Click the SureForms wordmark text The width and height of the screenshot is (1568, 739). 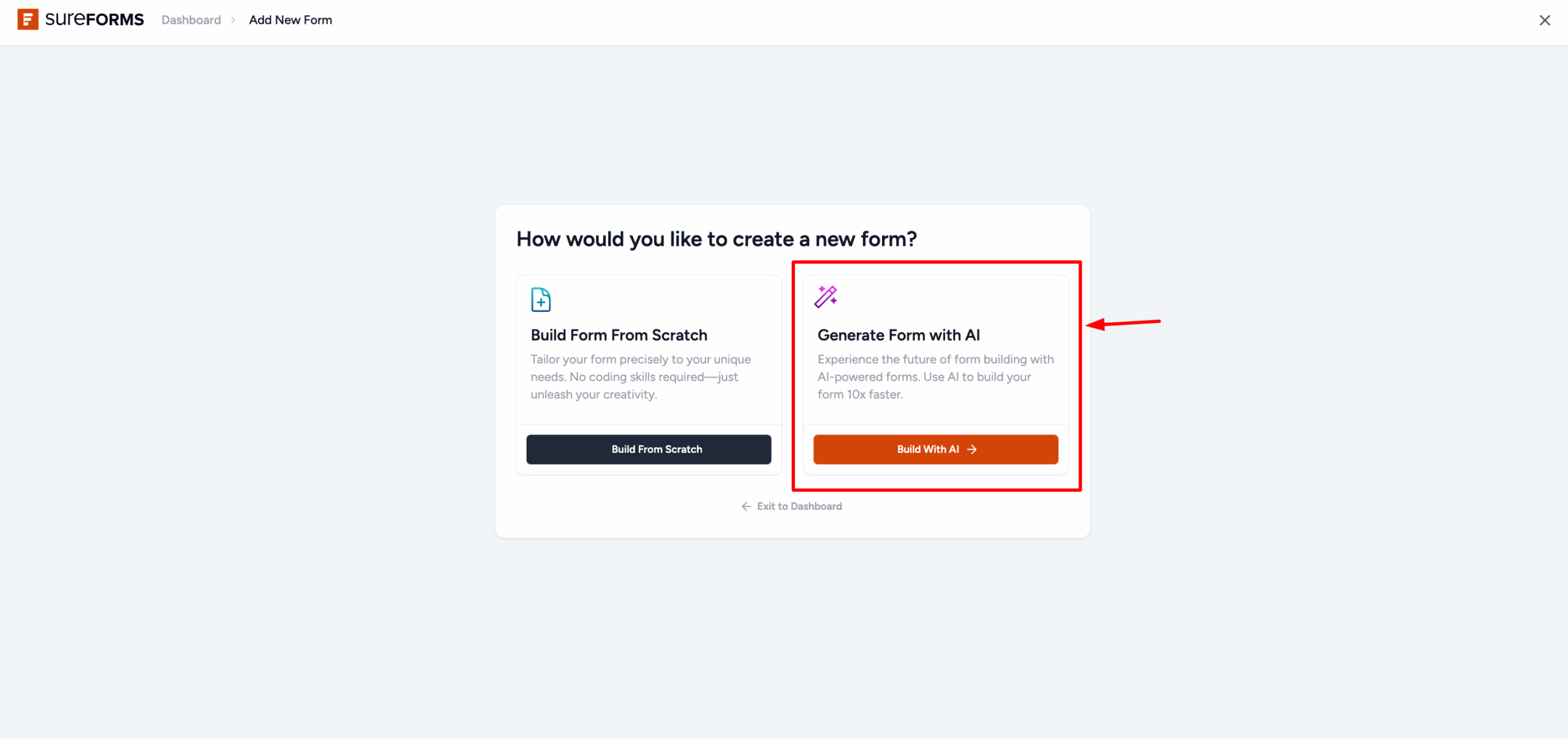click(x=94, y=20)
